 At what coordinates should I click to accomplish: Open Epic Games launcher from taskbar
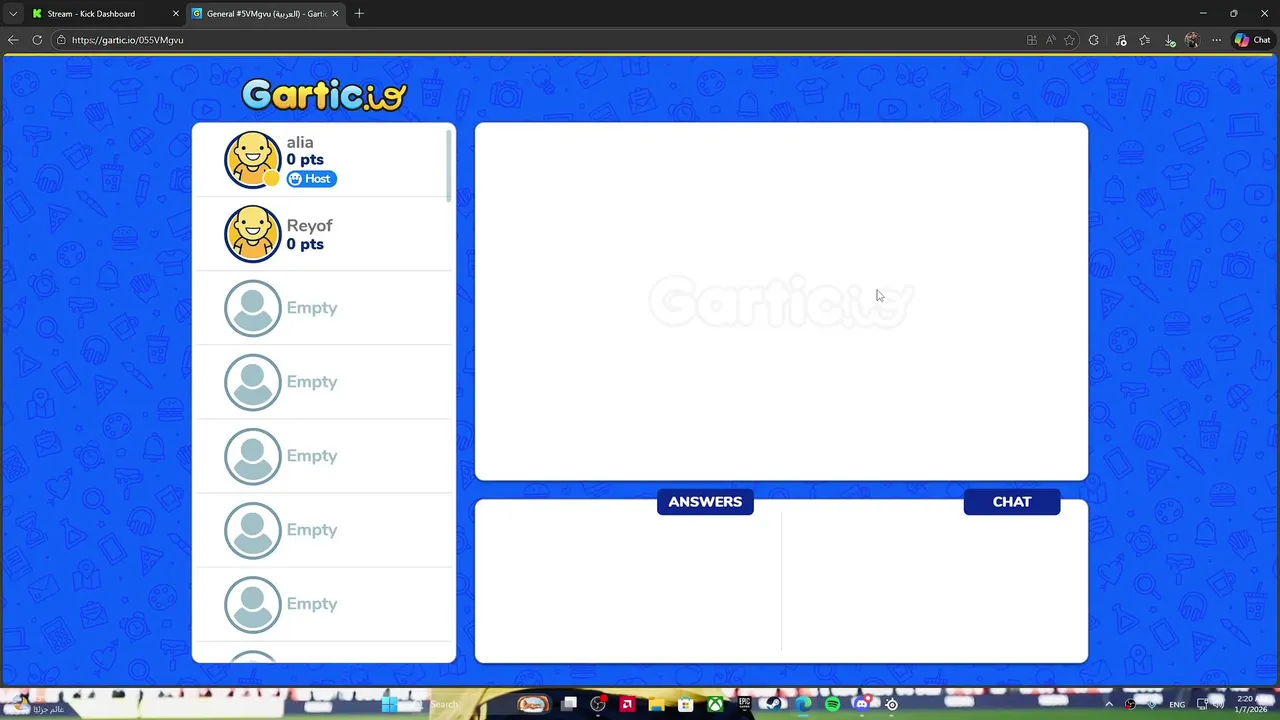pos(745,704)
